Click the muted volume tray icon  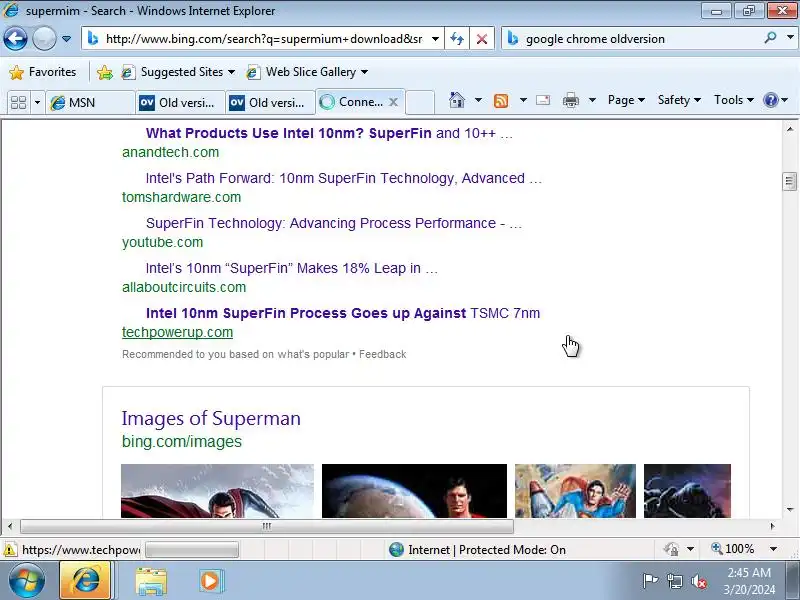pyautogui.click(x=699, y=581)
